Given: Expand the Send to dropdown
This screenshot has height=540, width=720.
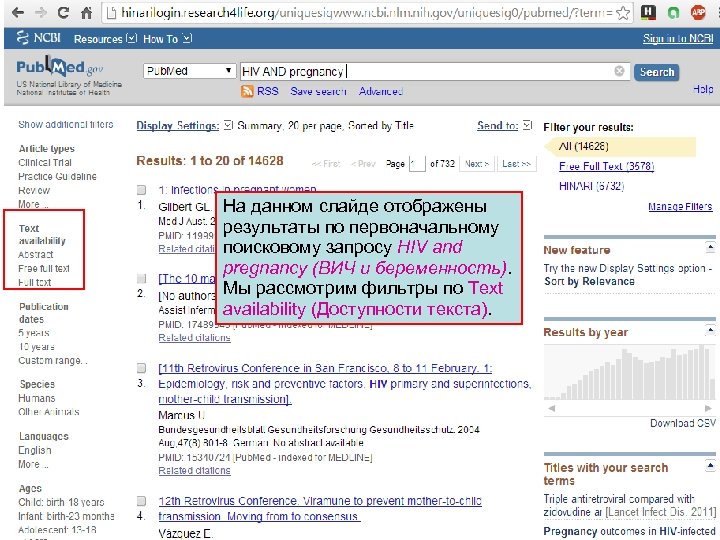Looking at the screenshot, I should 505,125.
